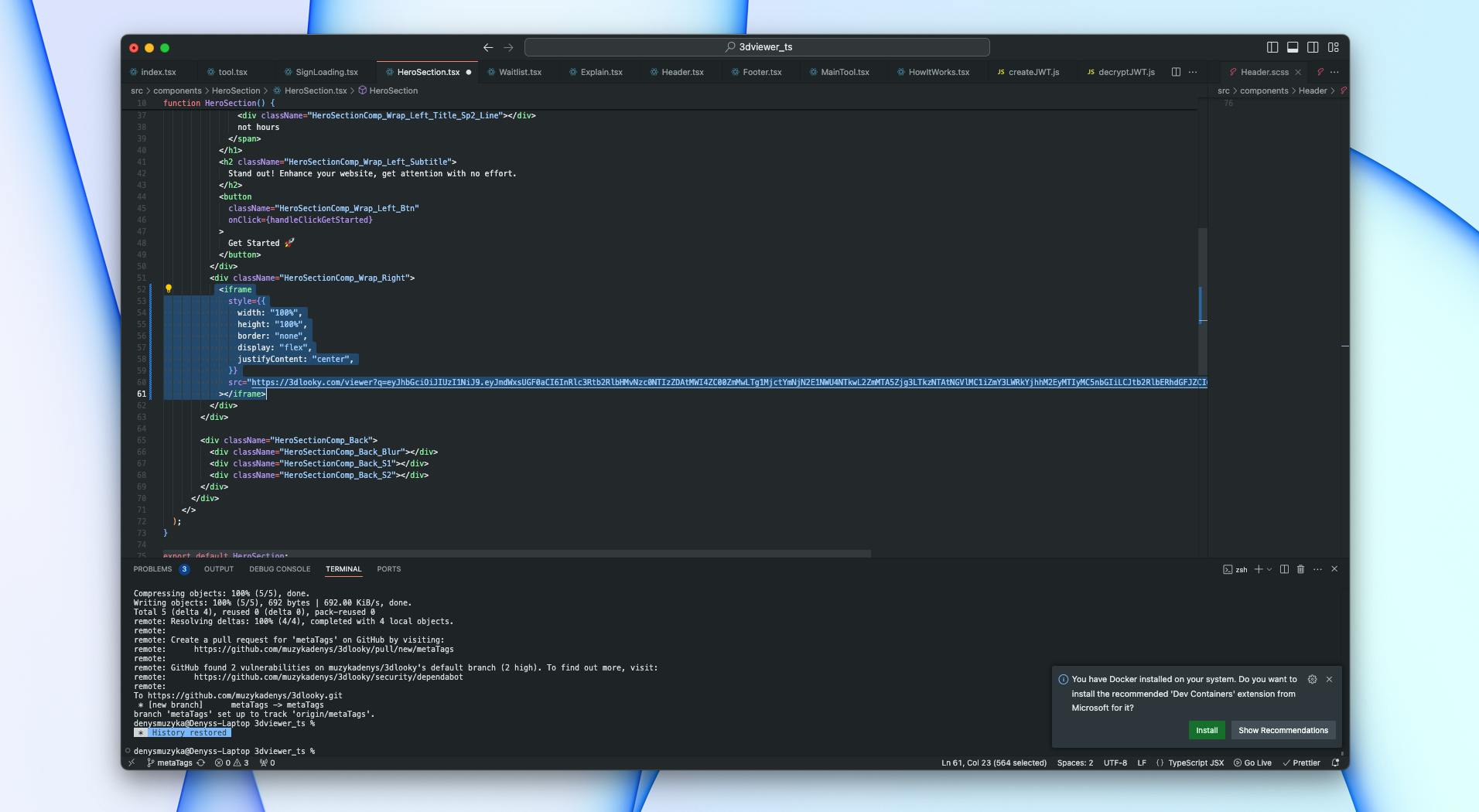Install the Dev Containers extension
Screen dimensions: 1479x812
point(1207,730)
